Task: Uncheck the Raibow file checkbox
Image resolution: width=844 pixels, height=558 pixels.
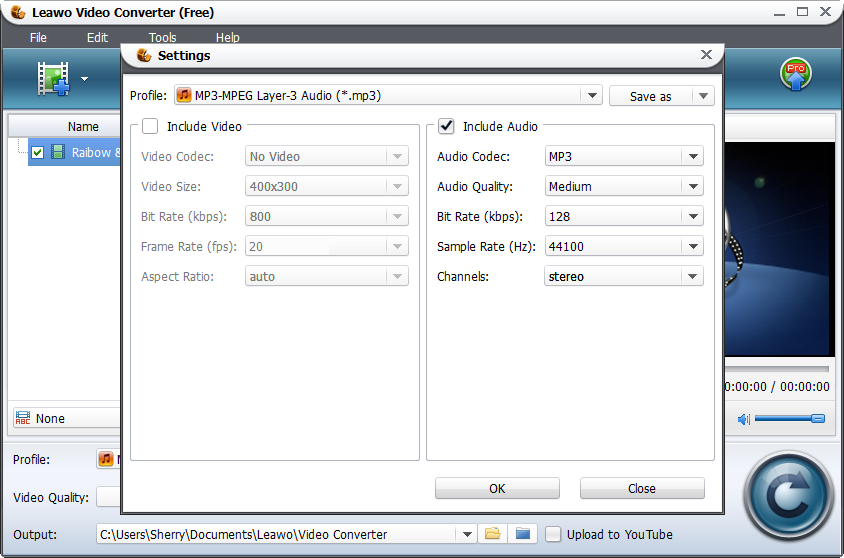Action: [37, 152]
